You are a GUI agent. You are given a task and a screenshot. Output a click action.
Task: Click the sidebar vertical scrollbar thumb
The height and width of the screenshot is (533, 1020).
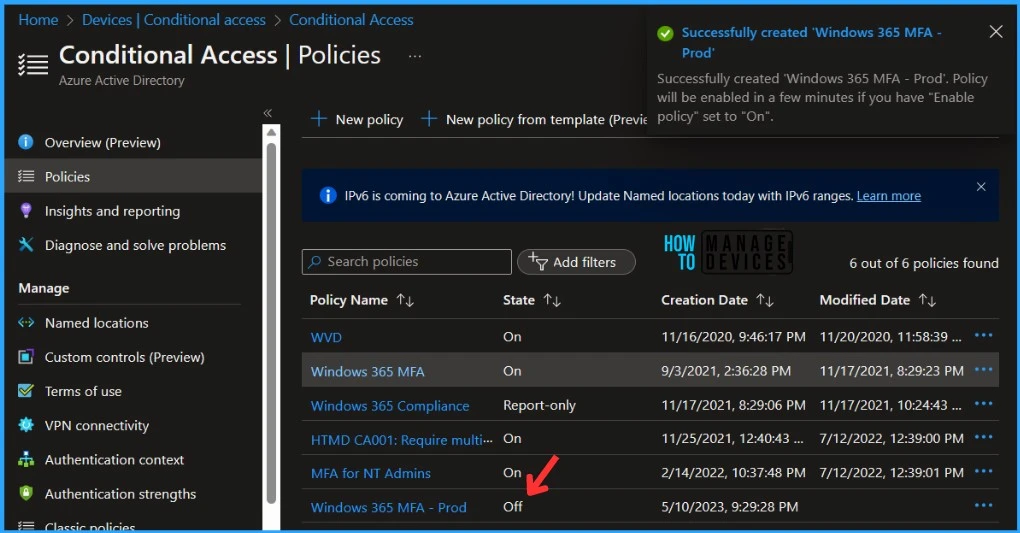coord(271,323)
